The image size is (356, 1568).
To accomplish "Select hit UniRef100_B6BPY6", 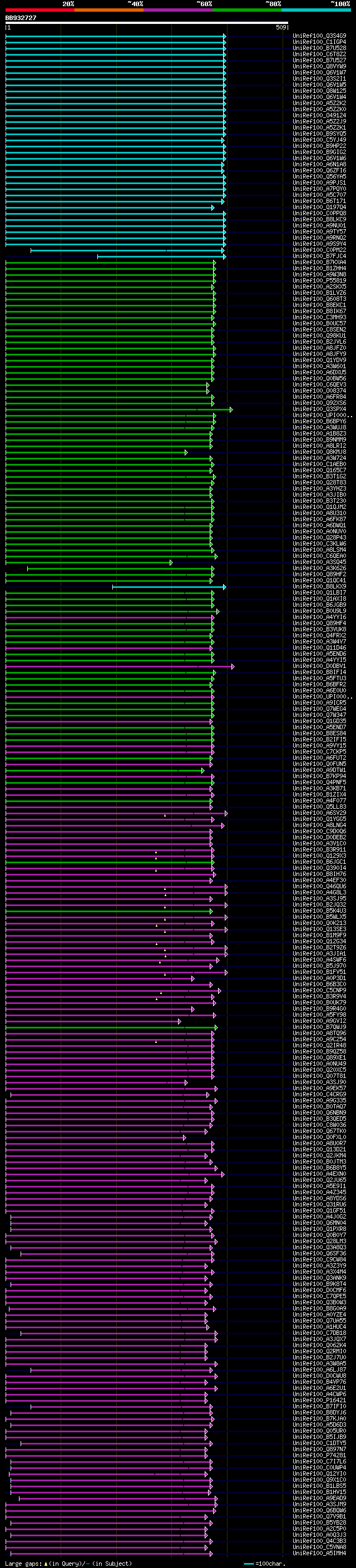I will (319, 422).
